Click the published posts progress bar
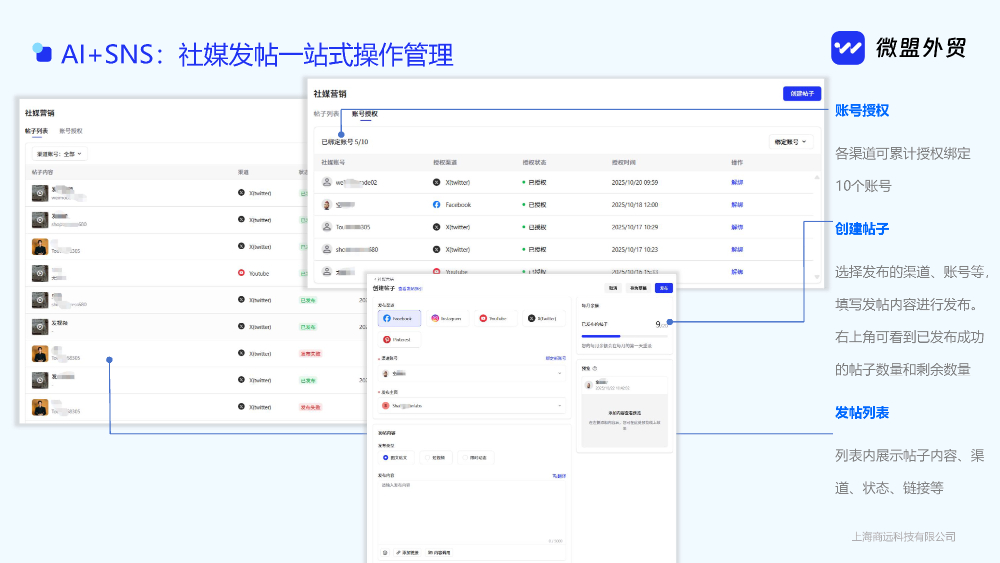 pyautogui.click(x=624, y=336)
